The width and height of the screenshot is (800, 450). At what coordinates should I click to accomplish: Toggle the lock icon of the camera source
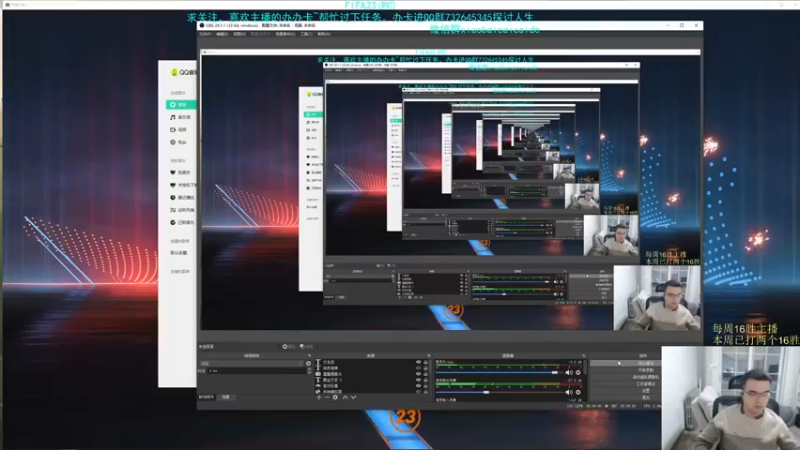(426, 374)
